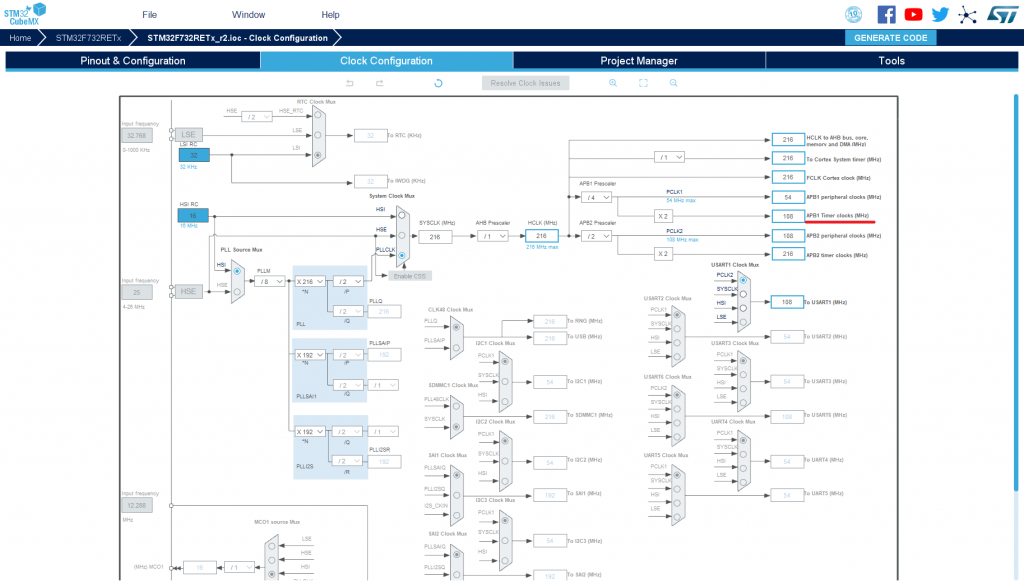Select SYSCLK in USART1 Clock Mux
The image size is (1024, 586).
coord(743,294)
